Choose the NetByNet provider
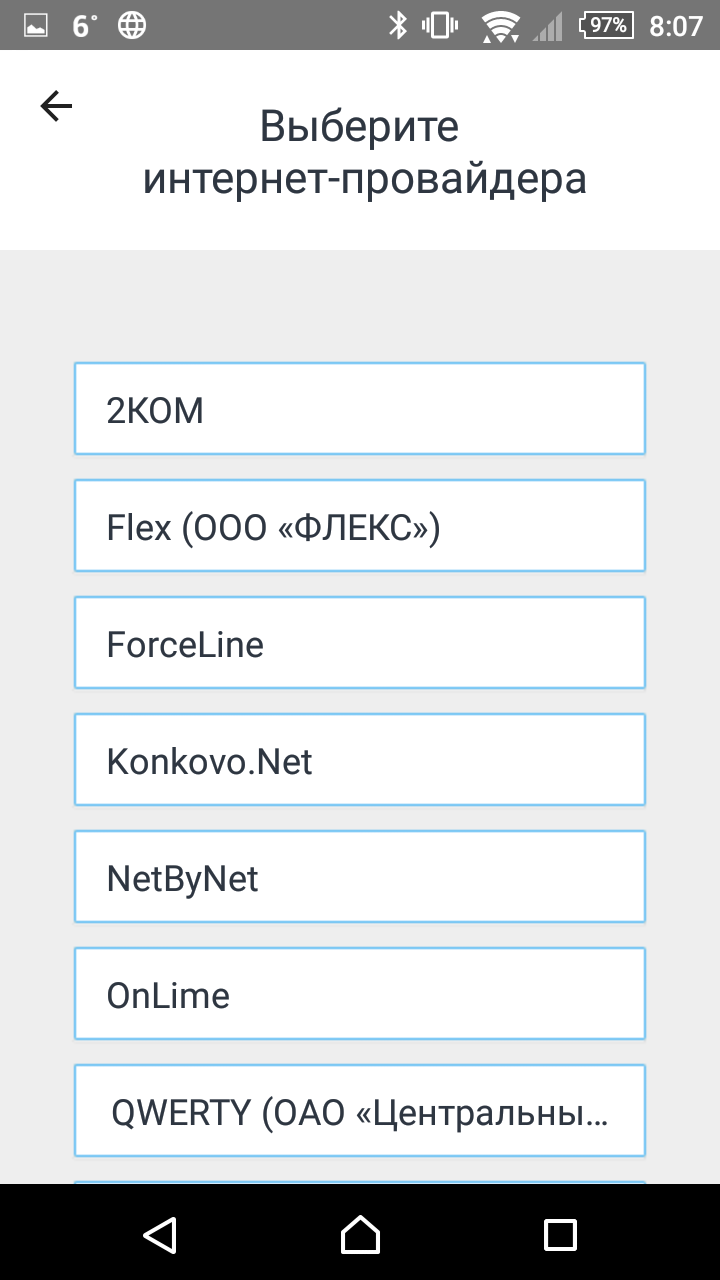 coord(360,877)
